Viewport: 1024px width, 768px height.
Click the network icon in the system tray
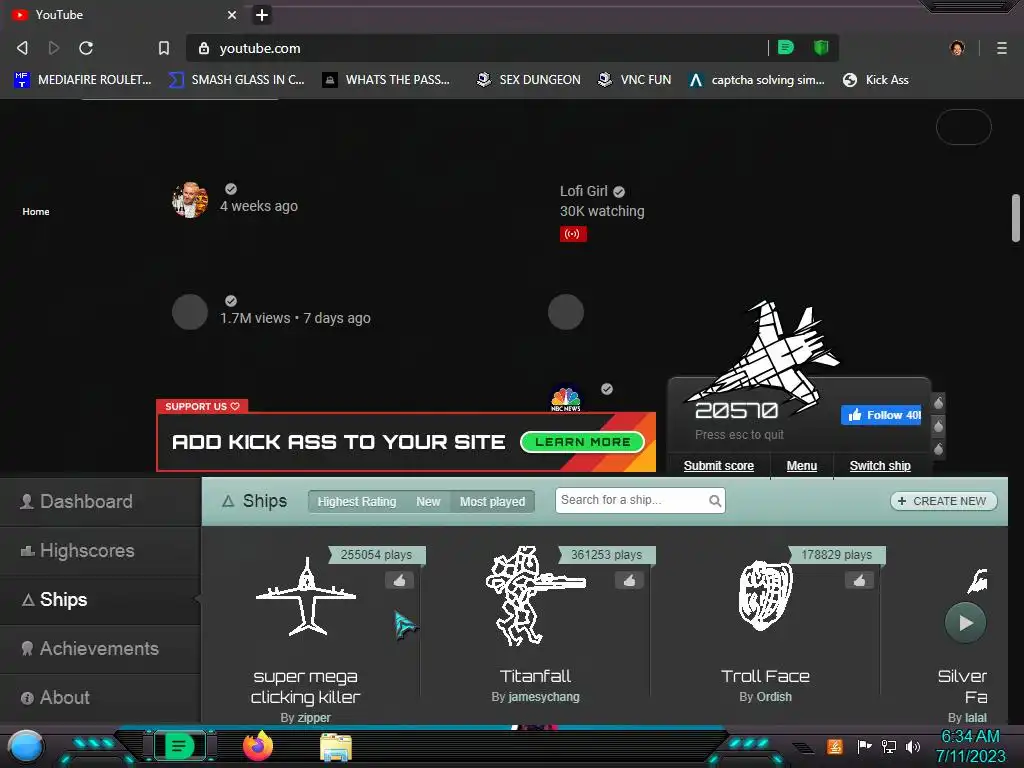[889, 746]
